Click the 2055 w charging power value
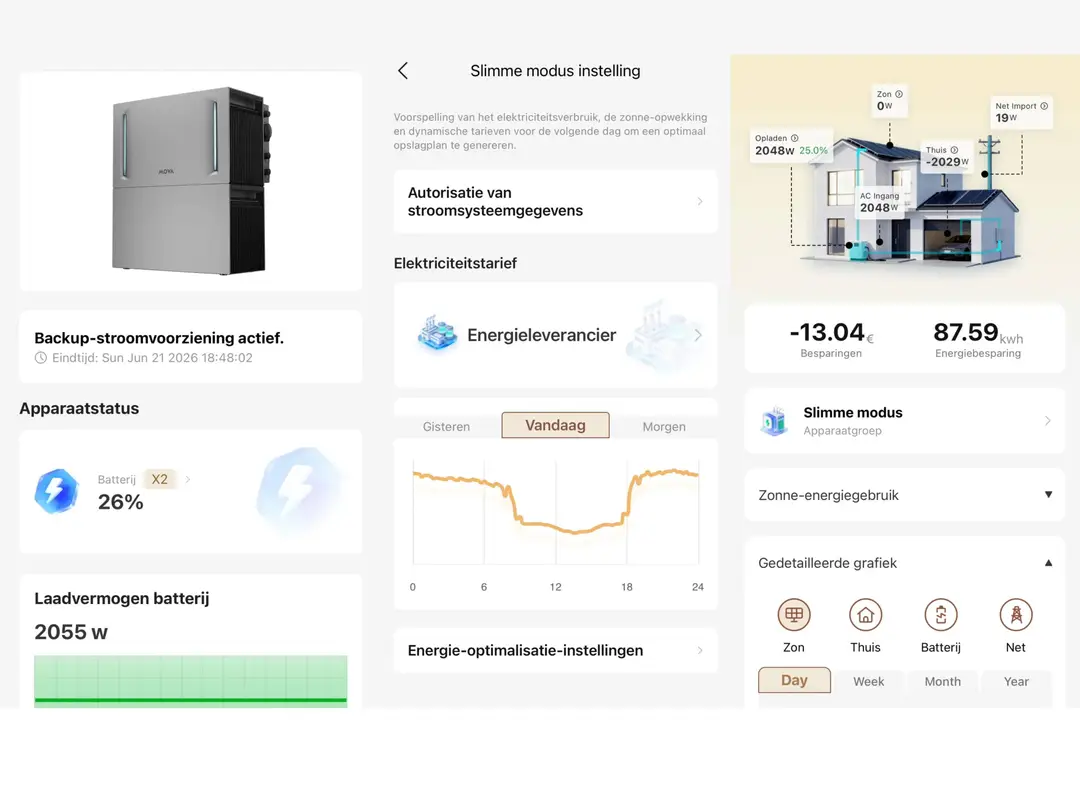The width and height of the screenshot is (1080, 810). (71, 632)
